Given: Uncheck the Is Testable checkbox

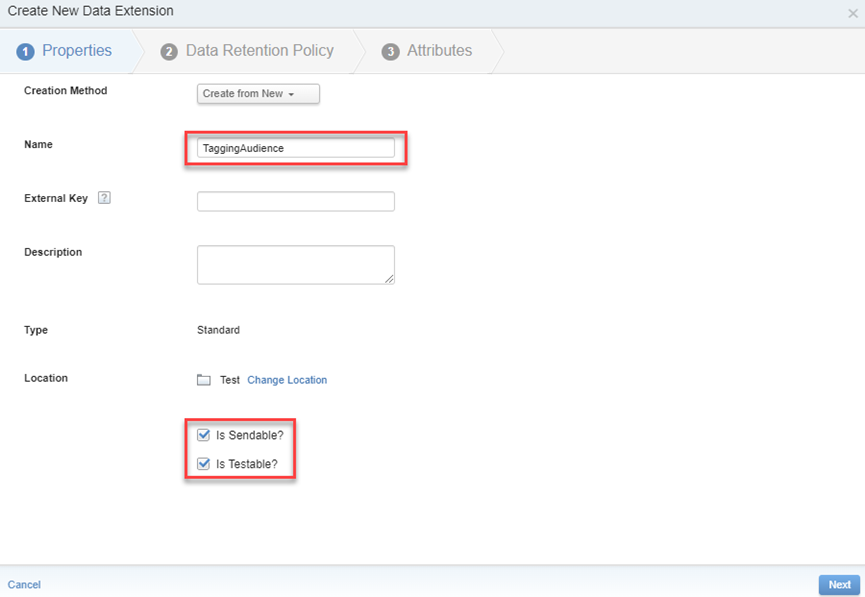Looking at the screenshot, I should click(x=204, y=463).
